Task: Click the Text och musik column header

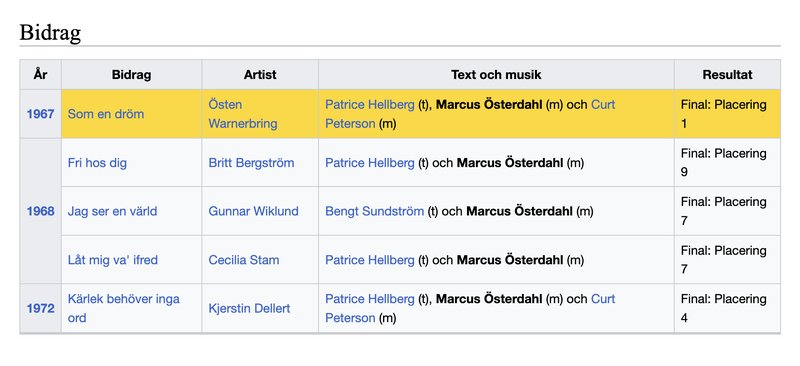Action: 496,75
